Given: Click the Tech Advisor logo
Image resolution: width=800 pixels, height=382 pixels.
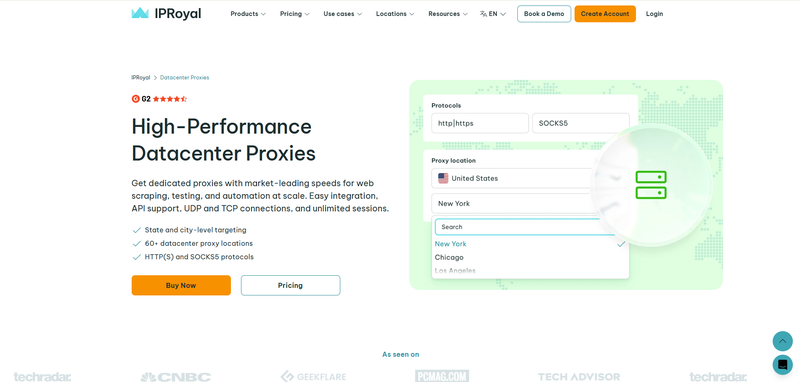Looking at the screenshot, I should pos(579,377).
